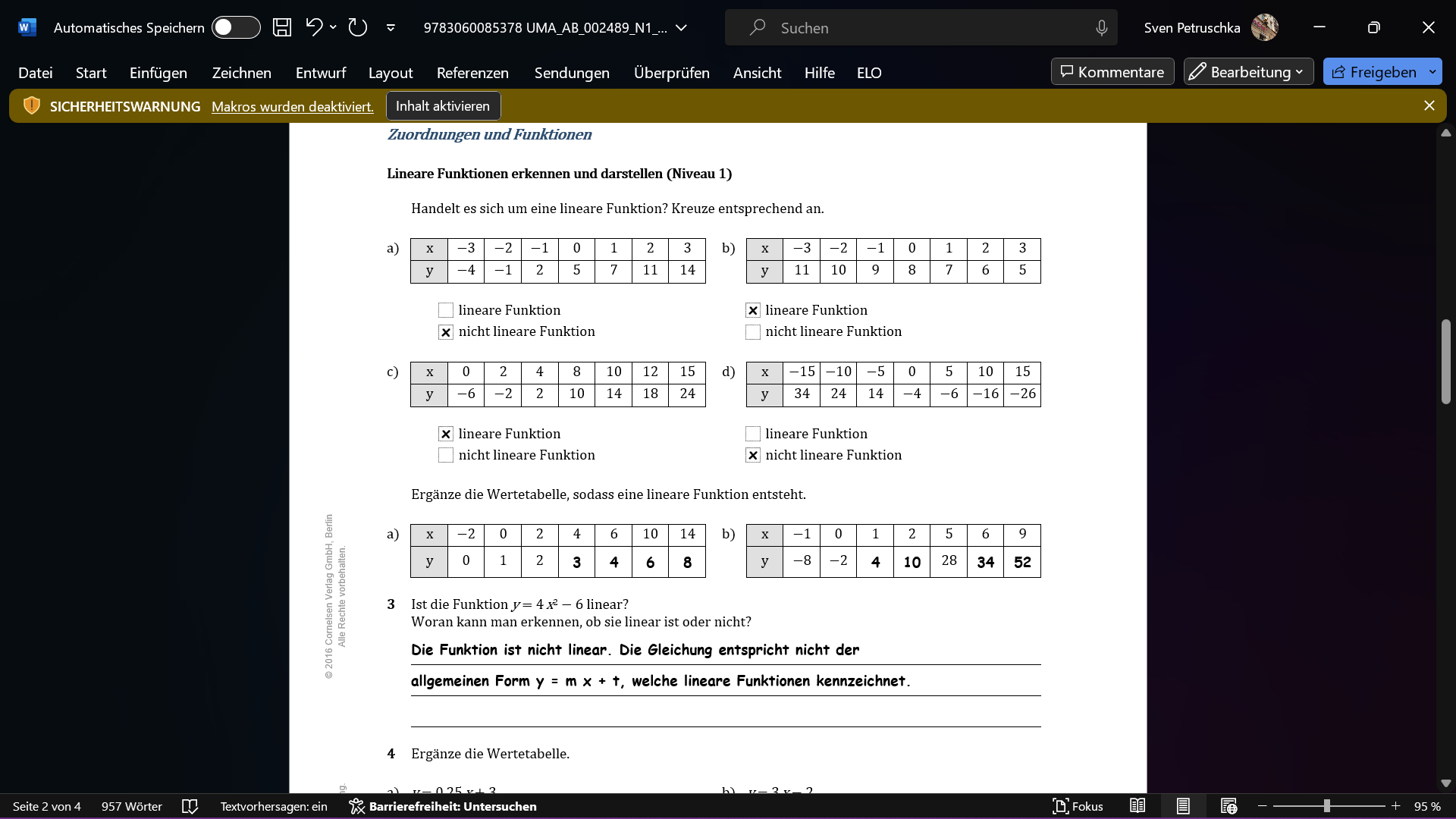Uncheck lineare Funktion for table 1b

coord(753,310)
